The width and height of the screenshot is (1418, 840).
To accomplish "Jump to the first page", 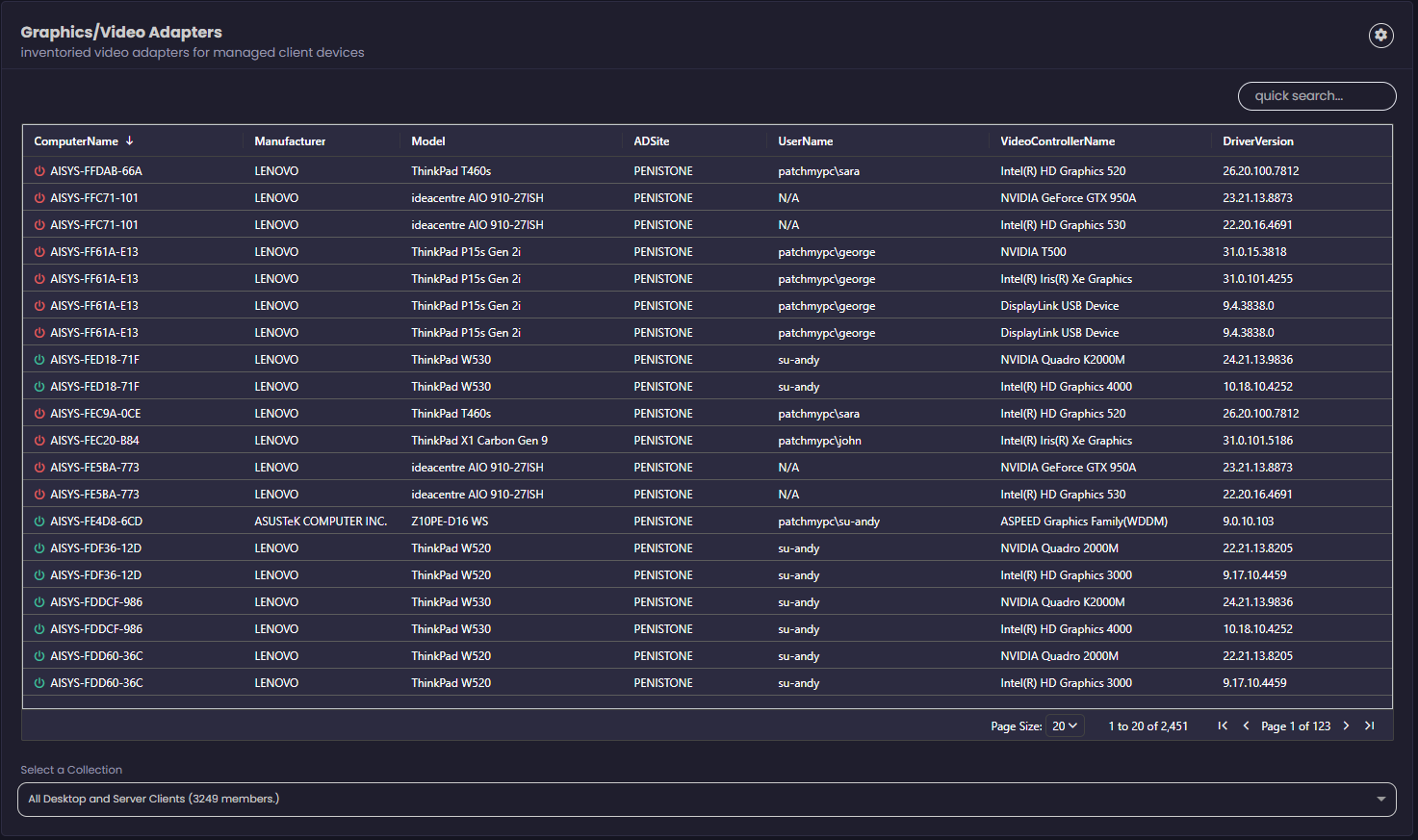I will 1223,726.
